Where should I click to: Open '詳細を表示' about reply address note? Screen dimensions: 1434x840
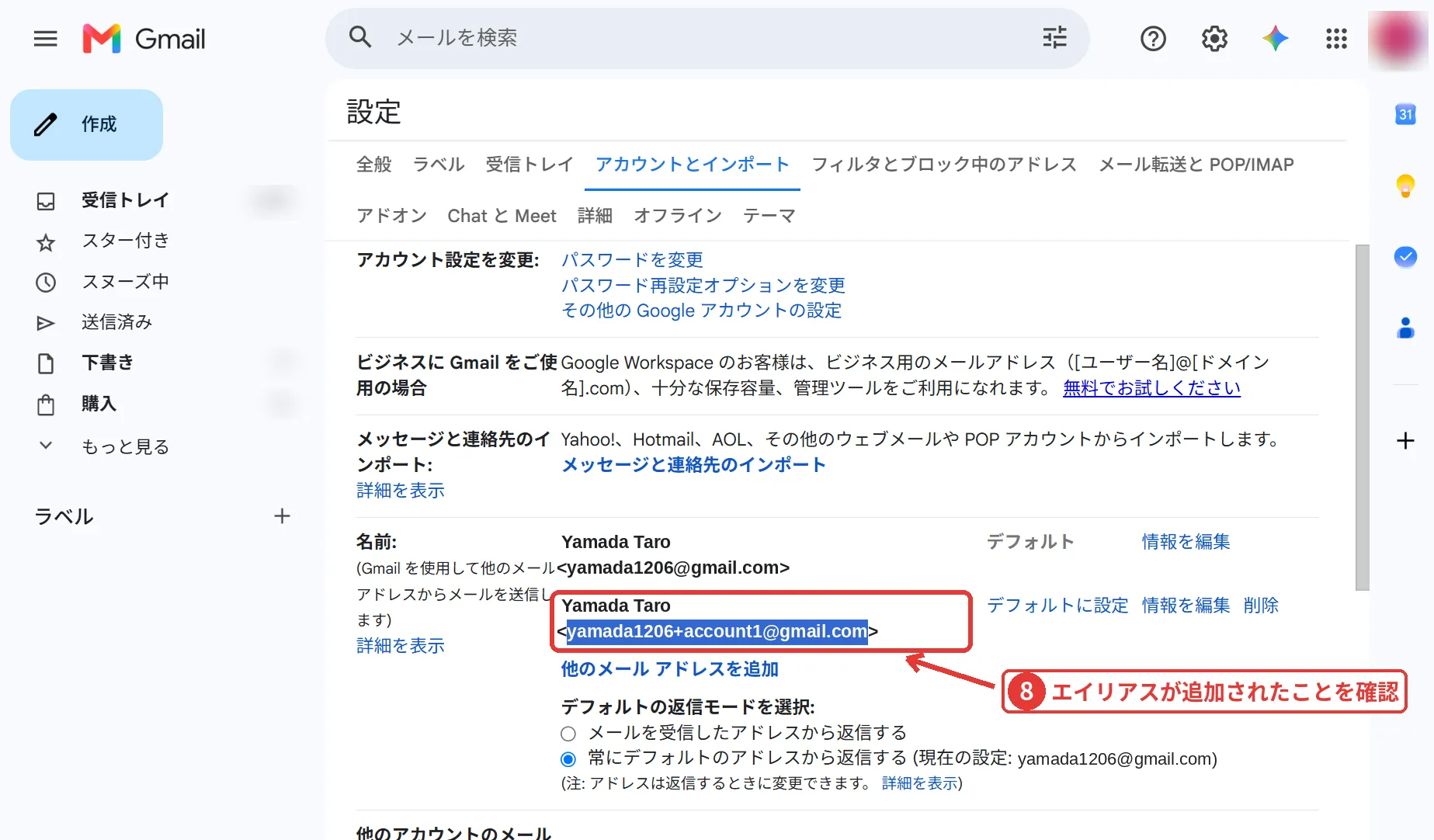[920, 783]
